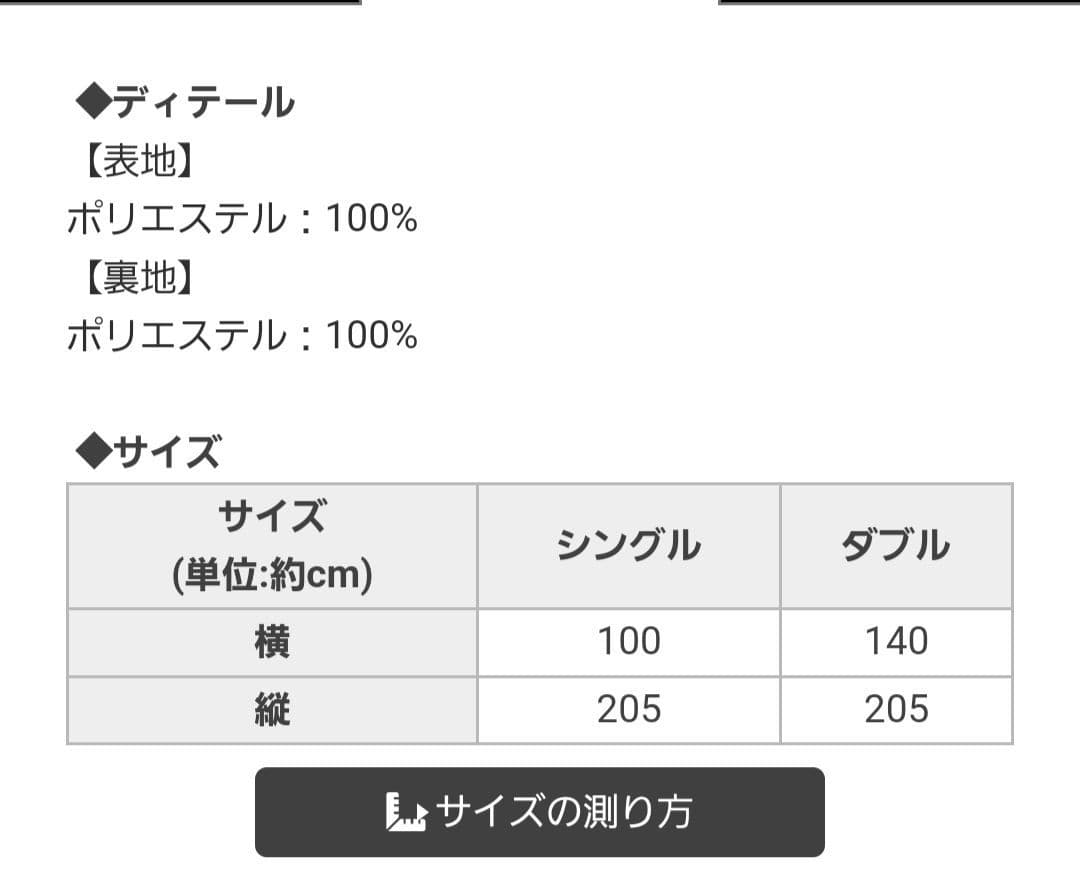Click the 205 value under シングル
This screenshot has width=1080, height=876.
628,710
